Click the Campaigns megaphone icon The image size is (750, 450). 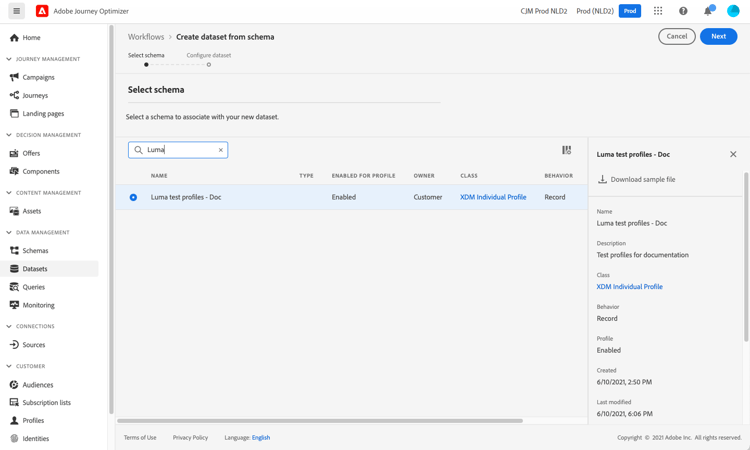14,77
